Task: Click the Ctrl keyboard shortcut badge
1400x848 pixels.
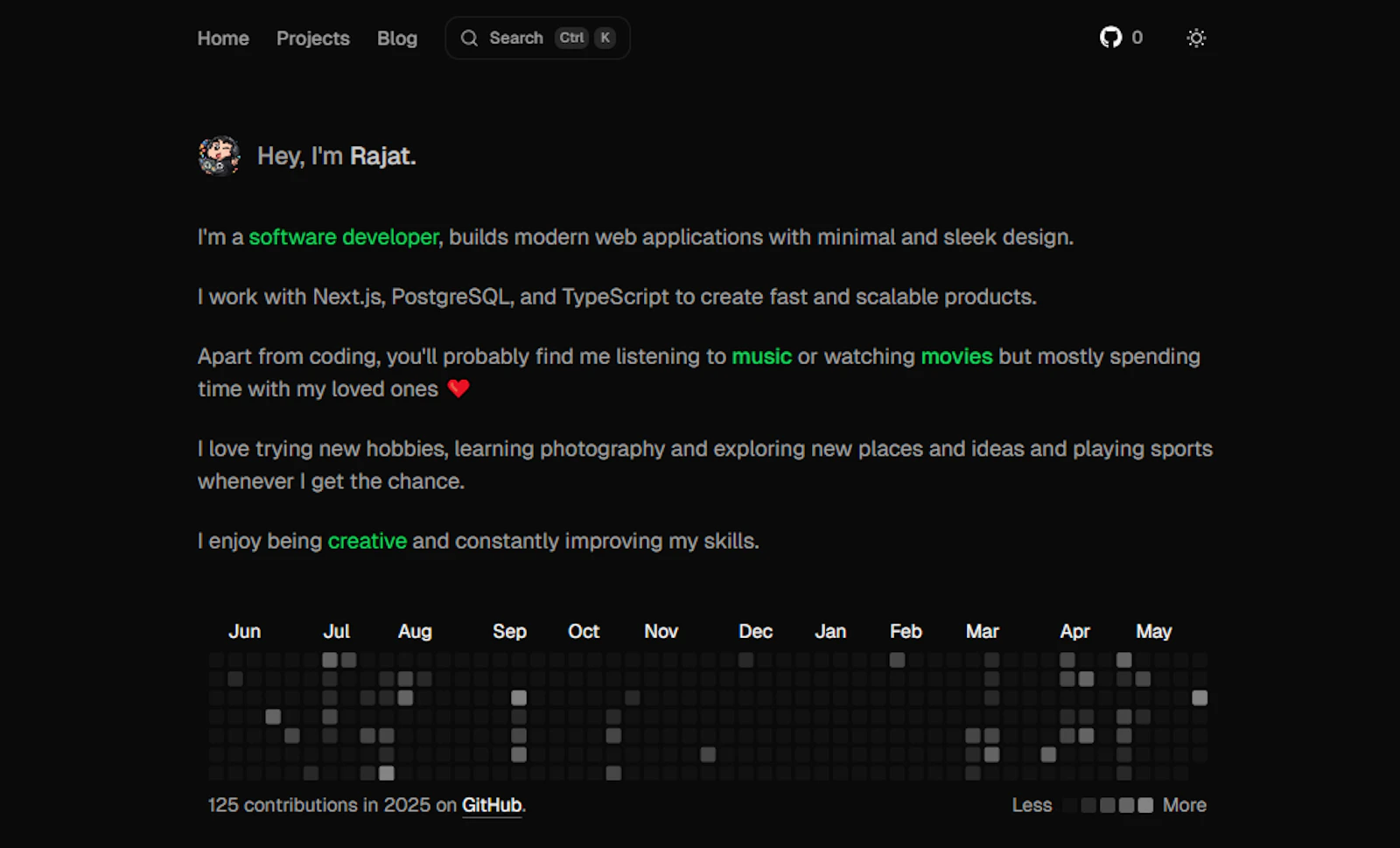Action: 572,38
